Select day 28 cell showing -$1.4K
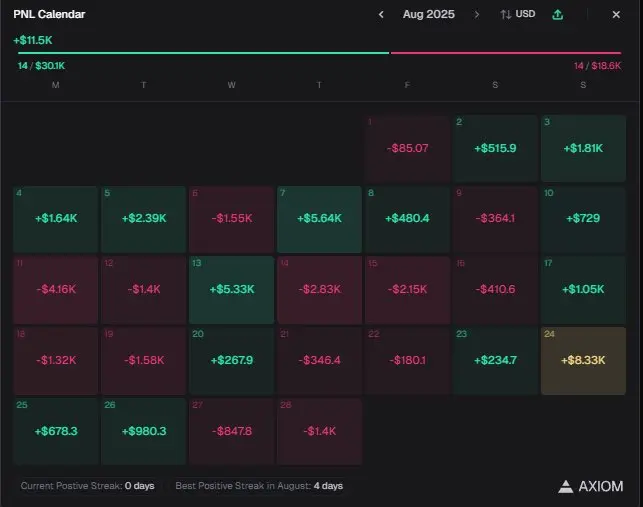Screen dimensions: 643x507 pyautogui.click(x=319, y=432)
